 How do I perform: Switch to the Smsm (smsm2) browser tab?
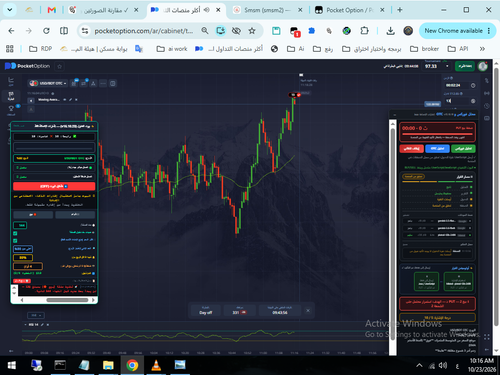[268, 10]
